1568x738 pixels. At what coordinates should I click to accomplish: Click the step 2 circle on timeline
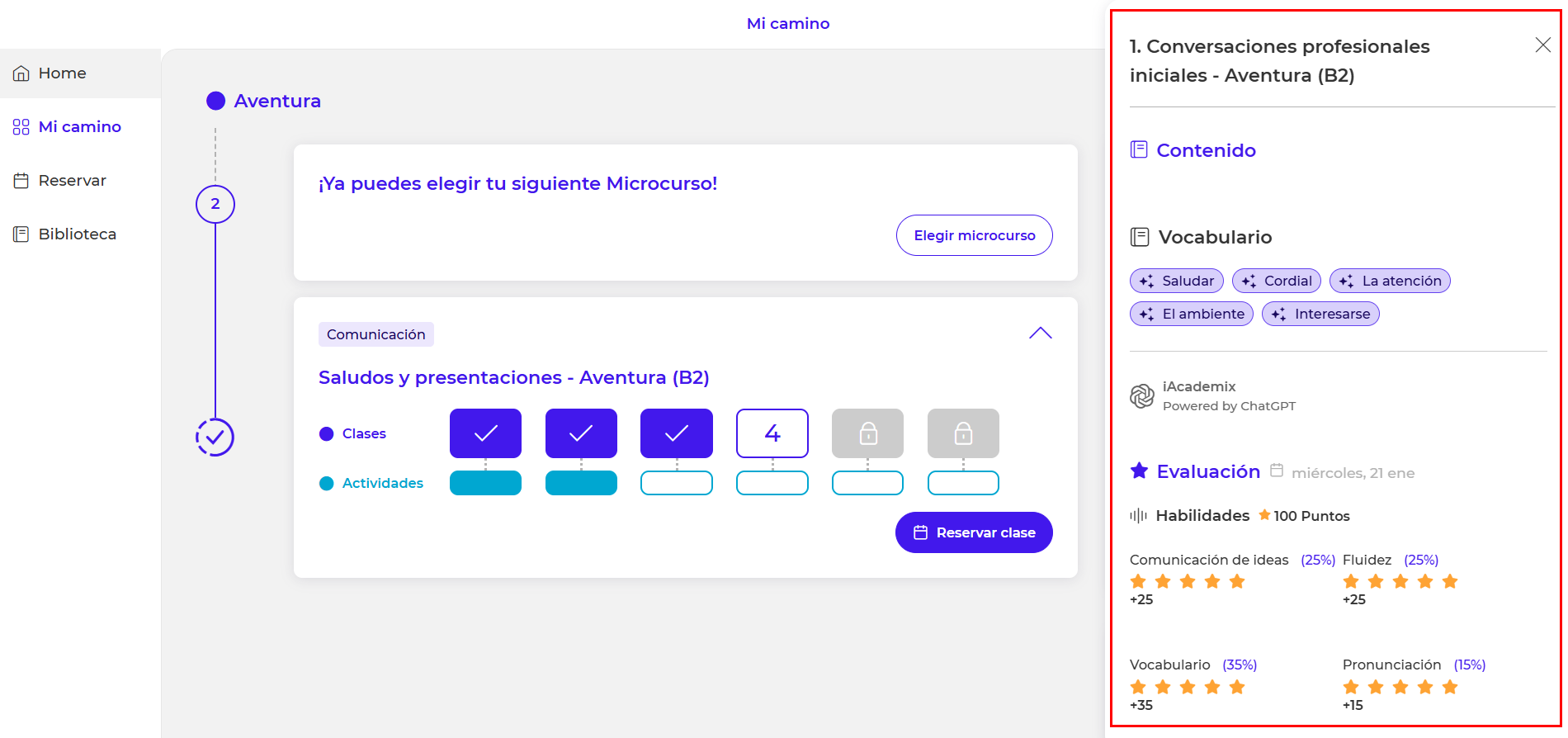tap(215, 204)
